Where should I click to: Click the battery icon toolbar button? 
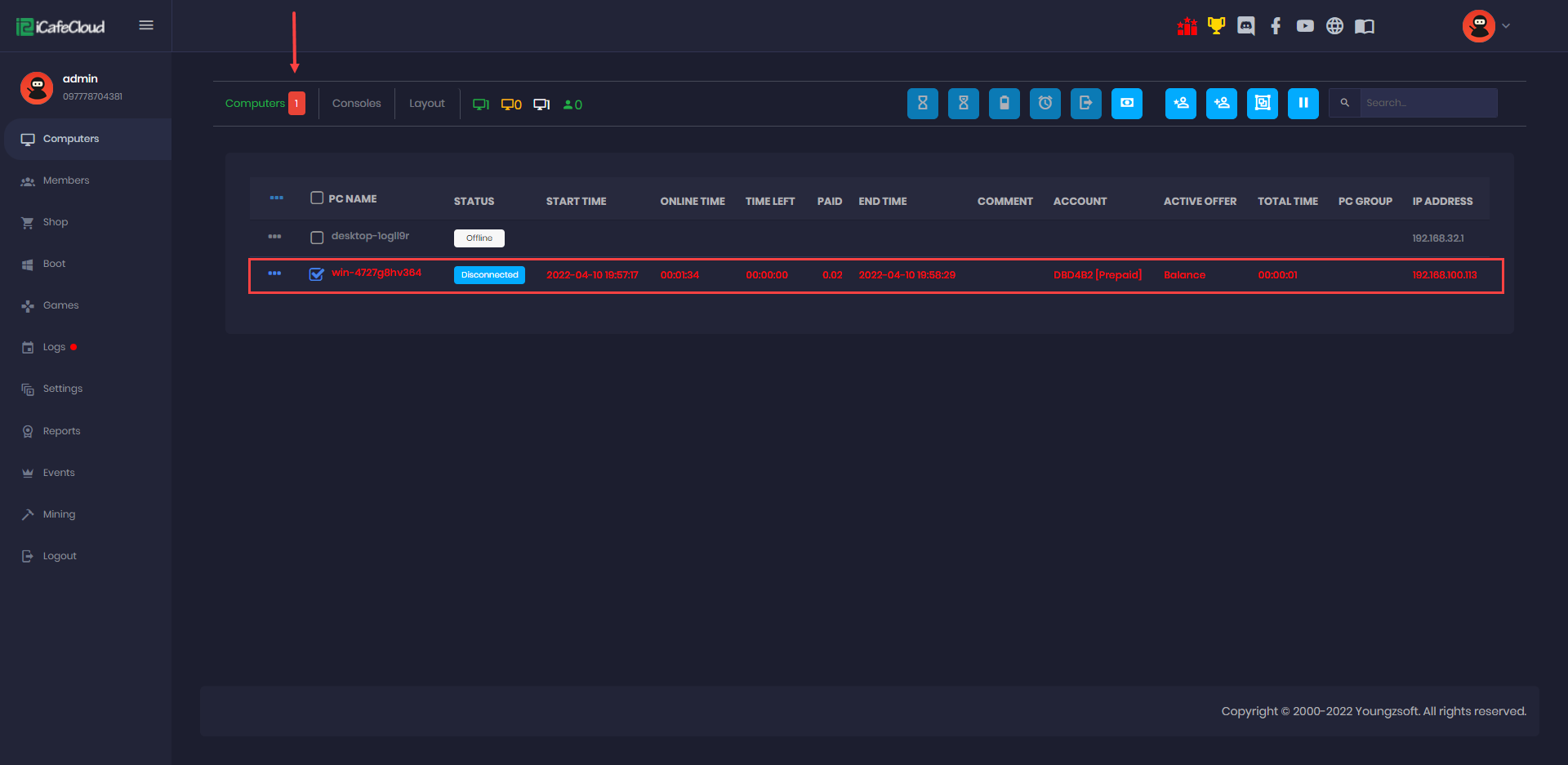(1004, 104)
